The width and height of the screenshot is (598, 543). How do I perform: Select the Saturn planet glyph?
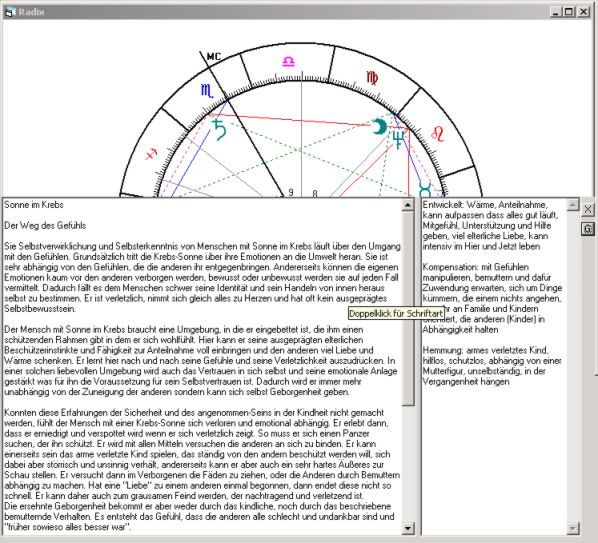[x=219, y=130]
